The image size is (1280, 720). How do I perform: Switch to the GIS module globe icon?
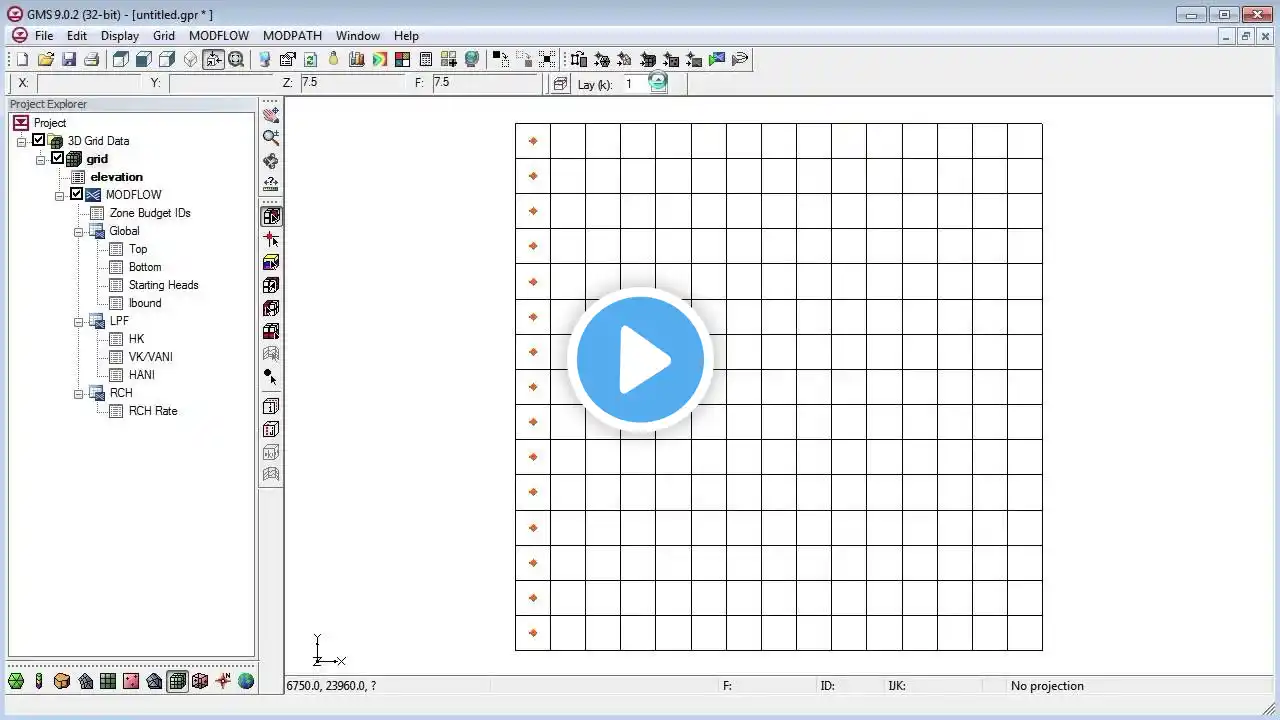(246, 681)
